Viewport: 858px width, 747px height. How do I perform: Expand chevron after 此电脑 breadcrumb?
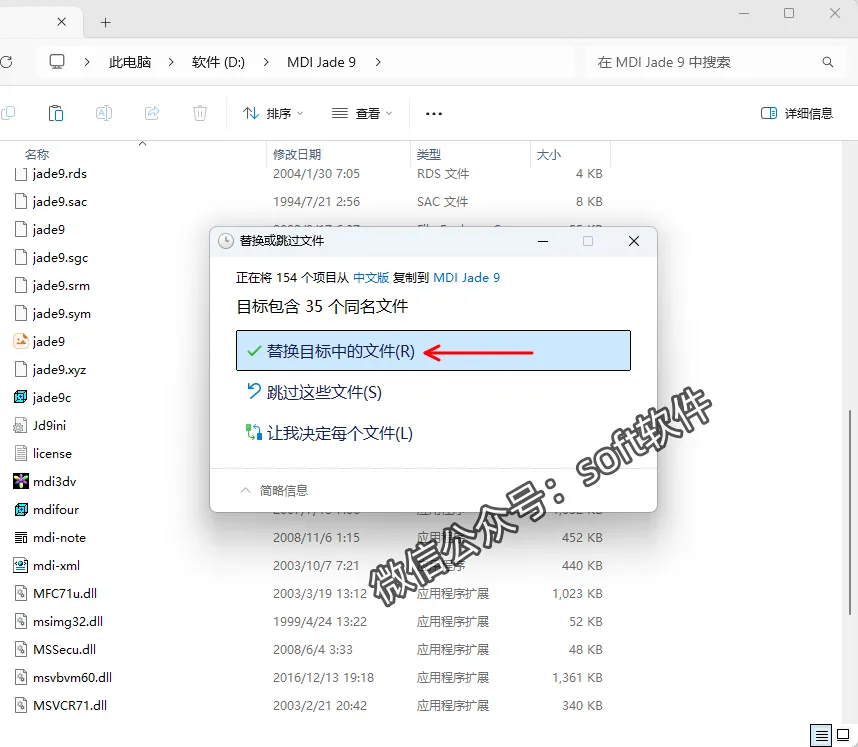coord(171,62)
